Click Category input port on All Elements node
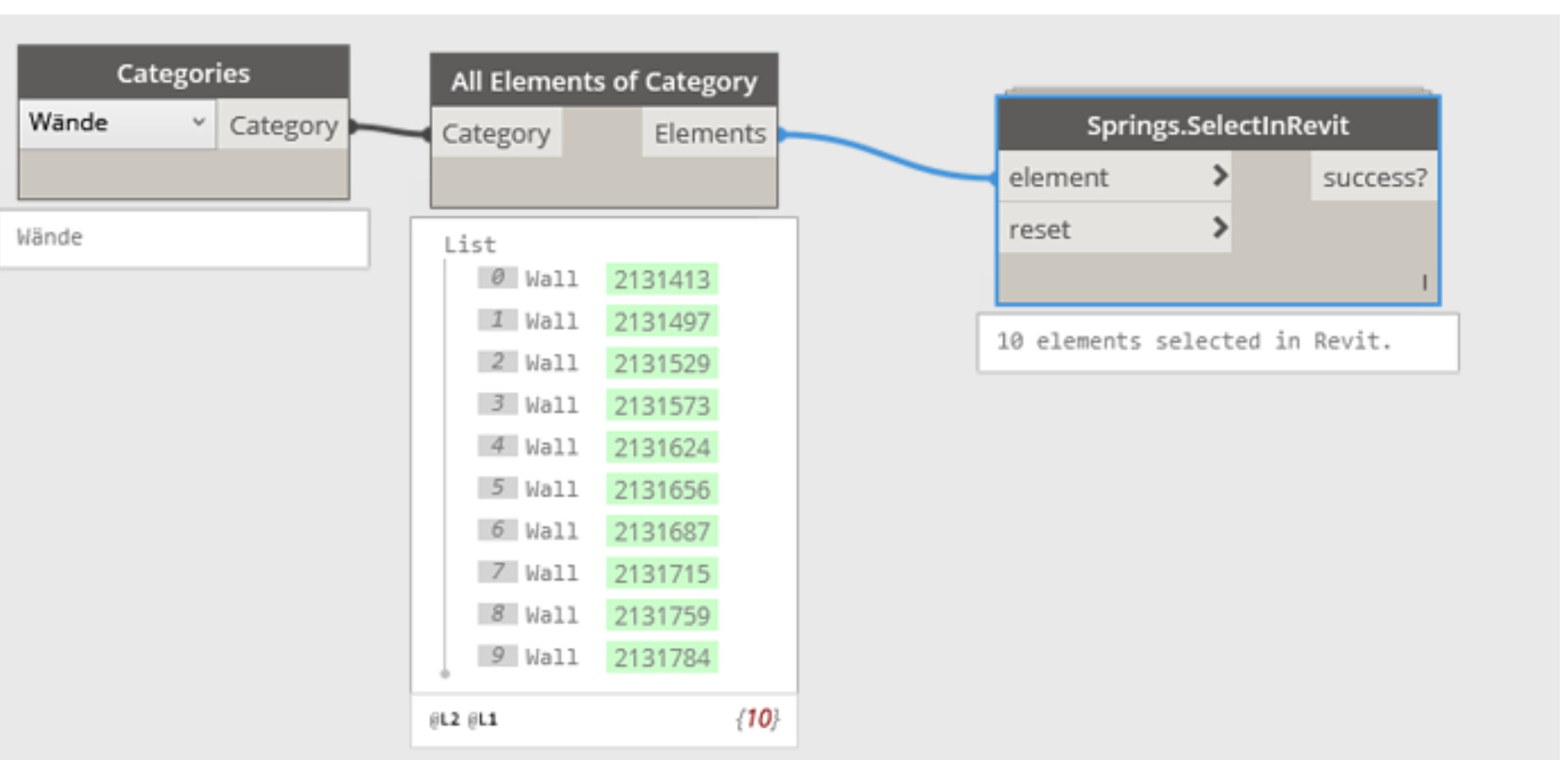This screenshot has width=1568, height=760. tap(496, 133)
